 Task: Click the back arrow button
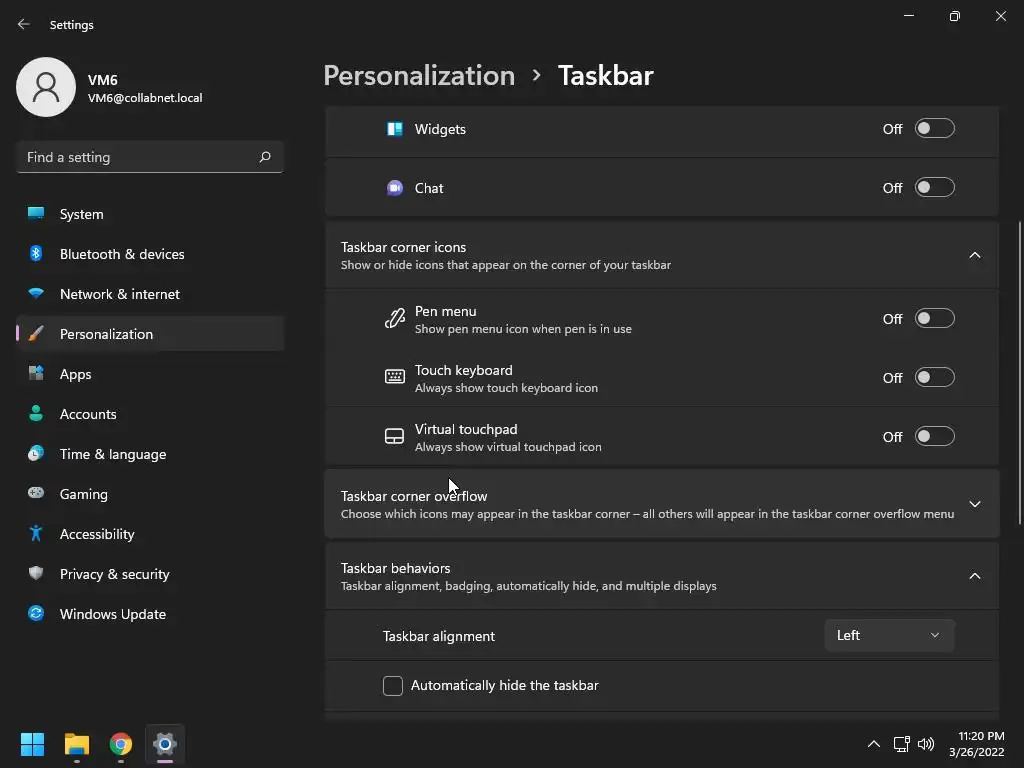(x=24, y=25)
